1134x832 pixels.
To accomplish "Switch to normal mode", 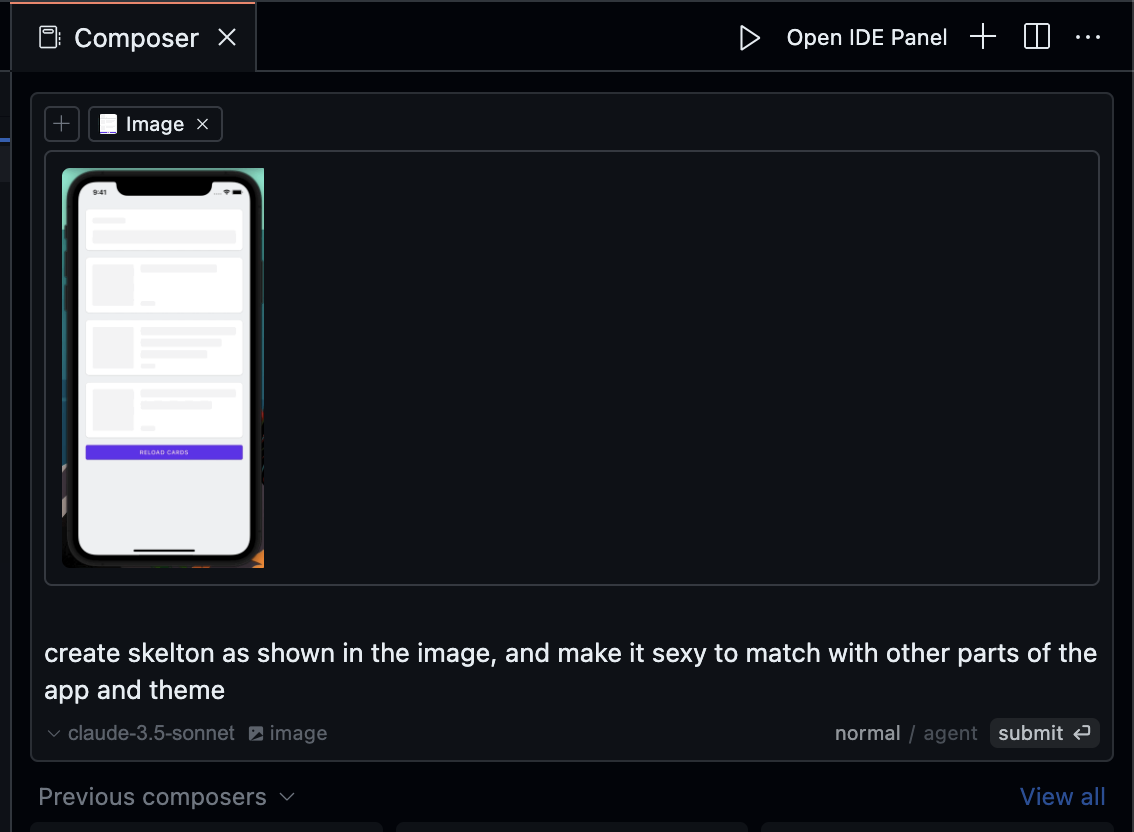I will pyautogui.click(x=867, y=733).
